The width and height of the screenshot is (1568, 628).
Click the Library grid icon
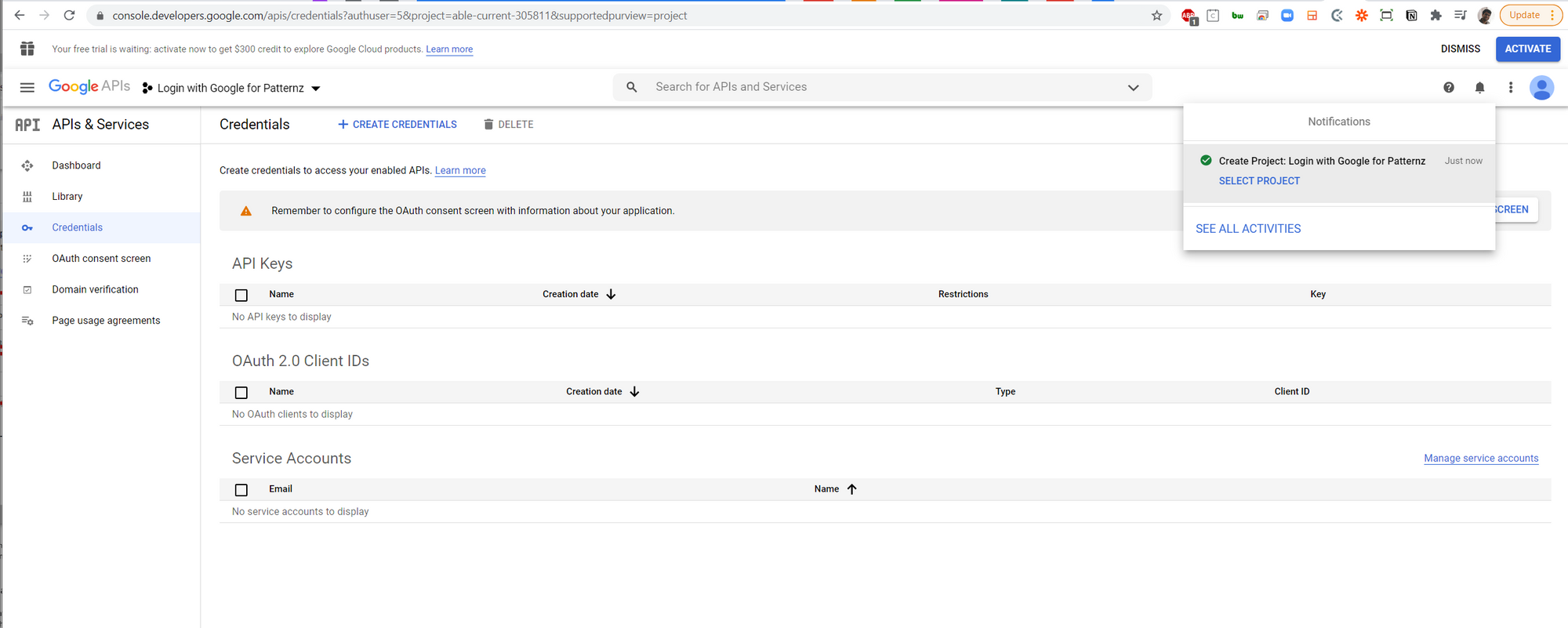(x=27, y=197)
